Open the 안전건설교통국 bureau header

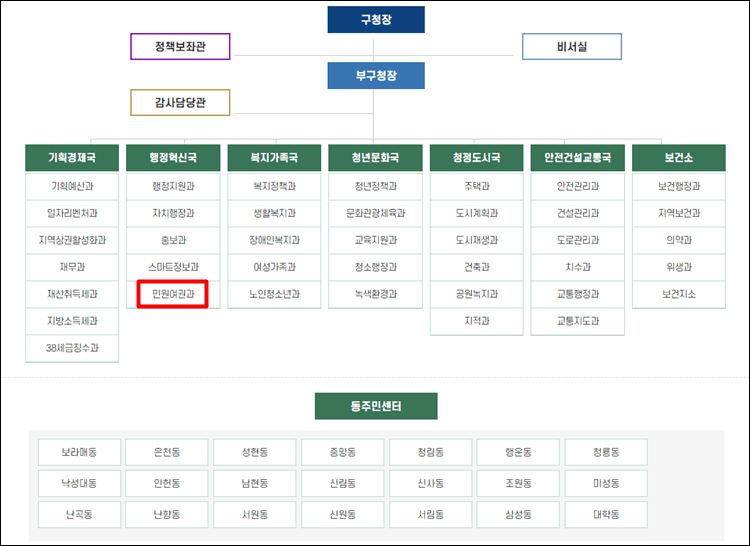[x=578, y=158]
